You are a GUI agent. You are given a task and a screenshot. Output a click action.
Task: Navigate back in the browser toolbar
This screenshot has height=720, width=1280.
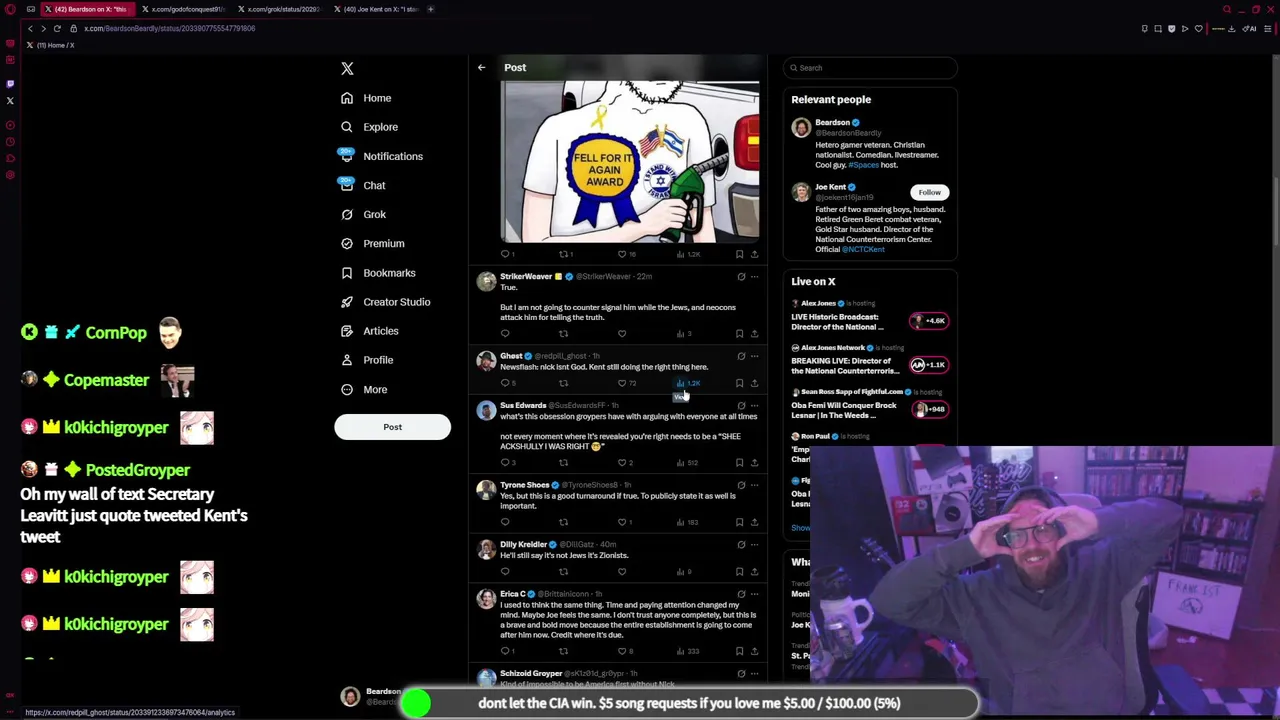tap(30, 28)
